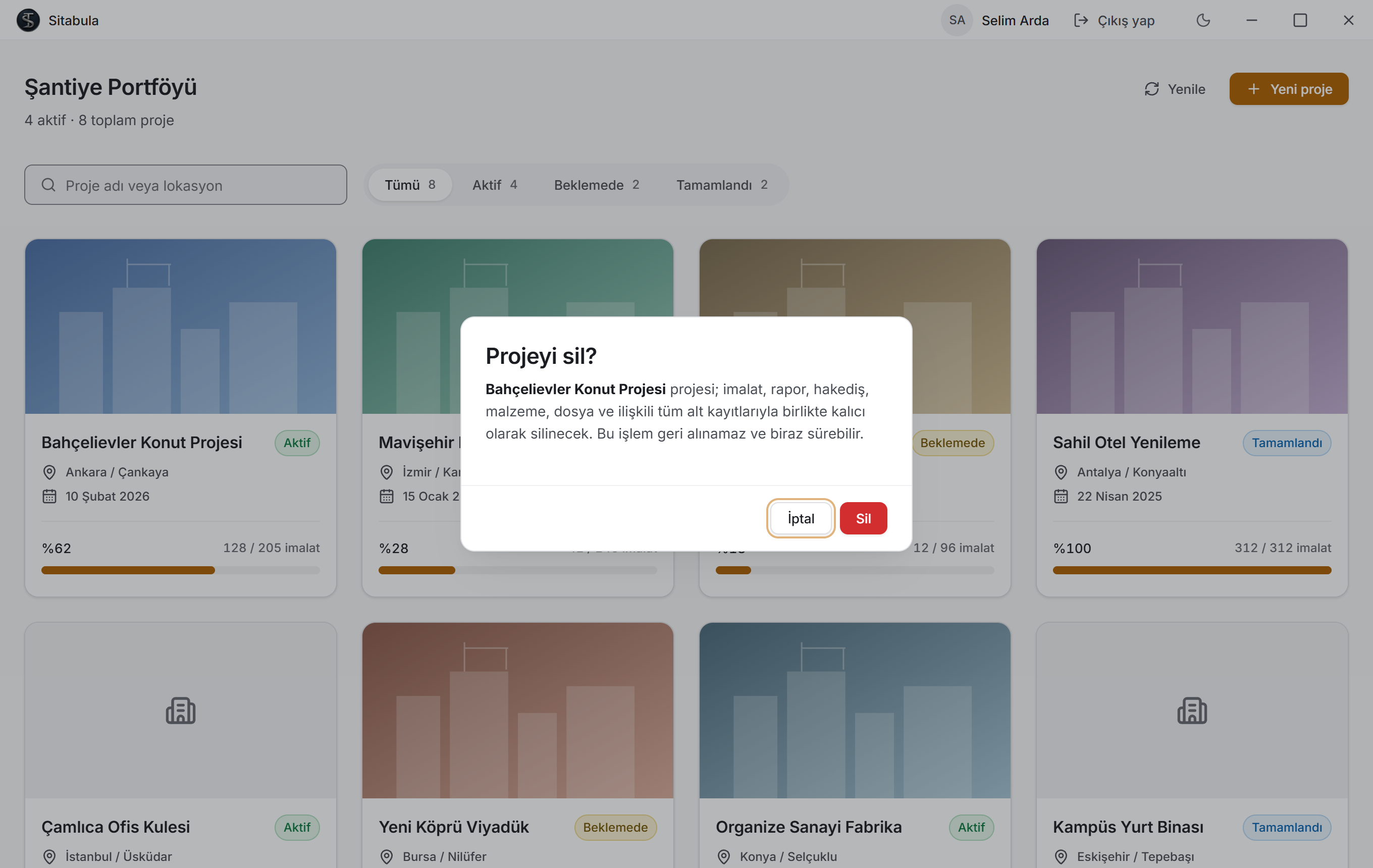Confirm deletion with the red Sil button
Viewport: 1373px width, 868px height.
pyautogui.click(x=863, y=518)
